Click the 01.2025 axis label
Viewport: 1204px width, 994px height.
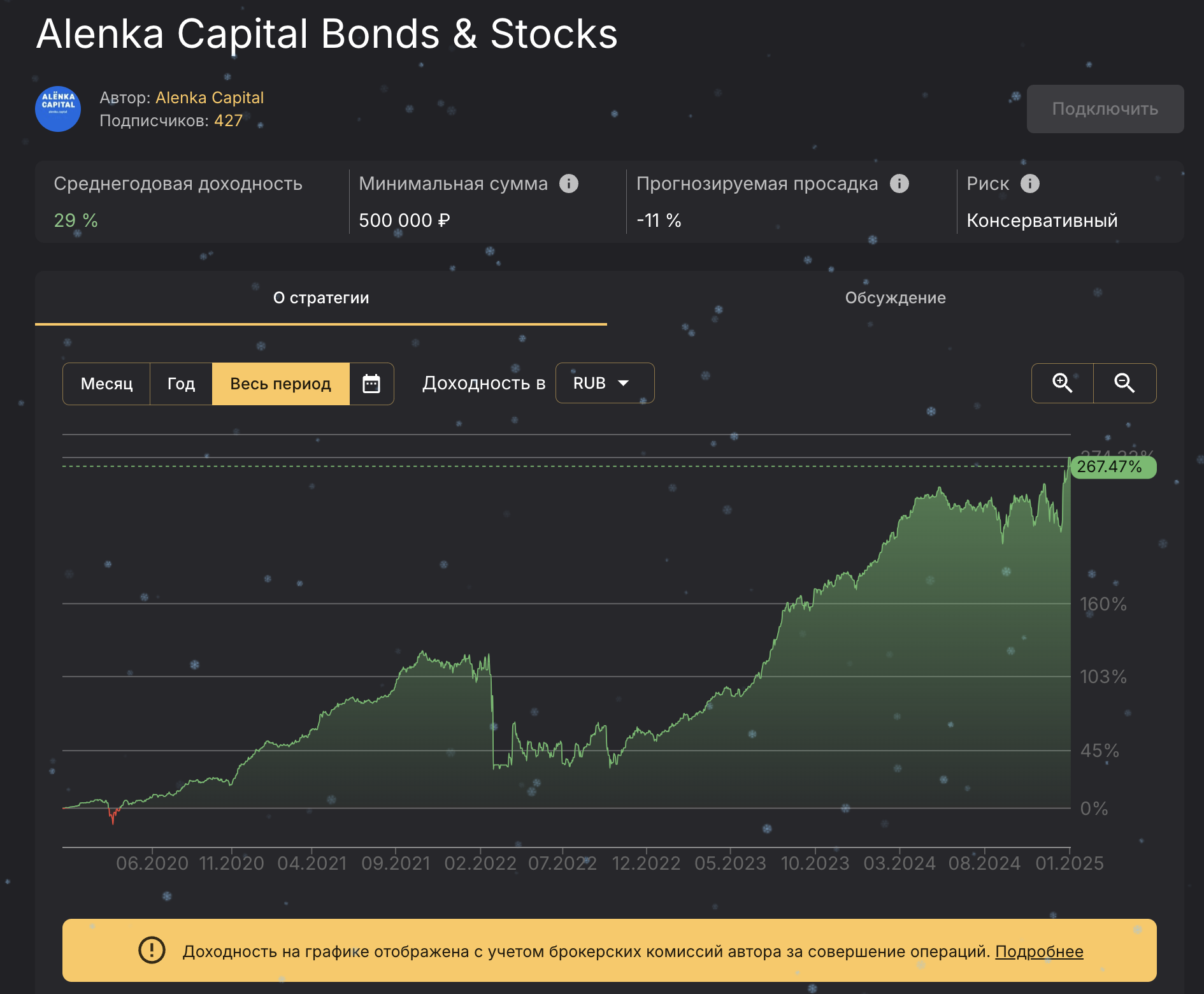(1070, 863)
